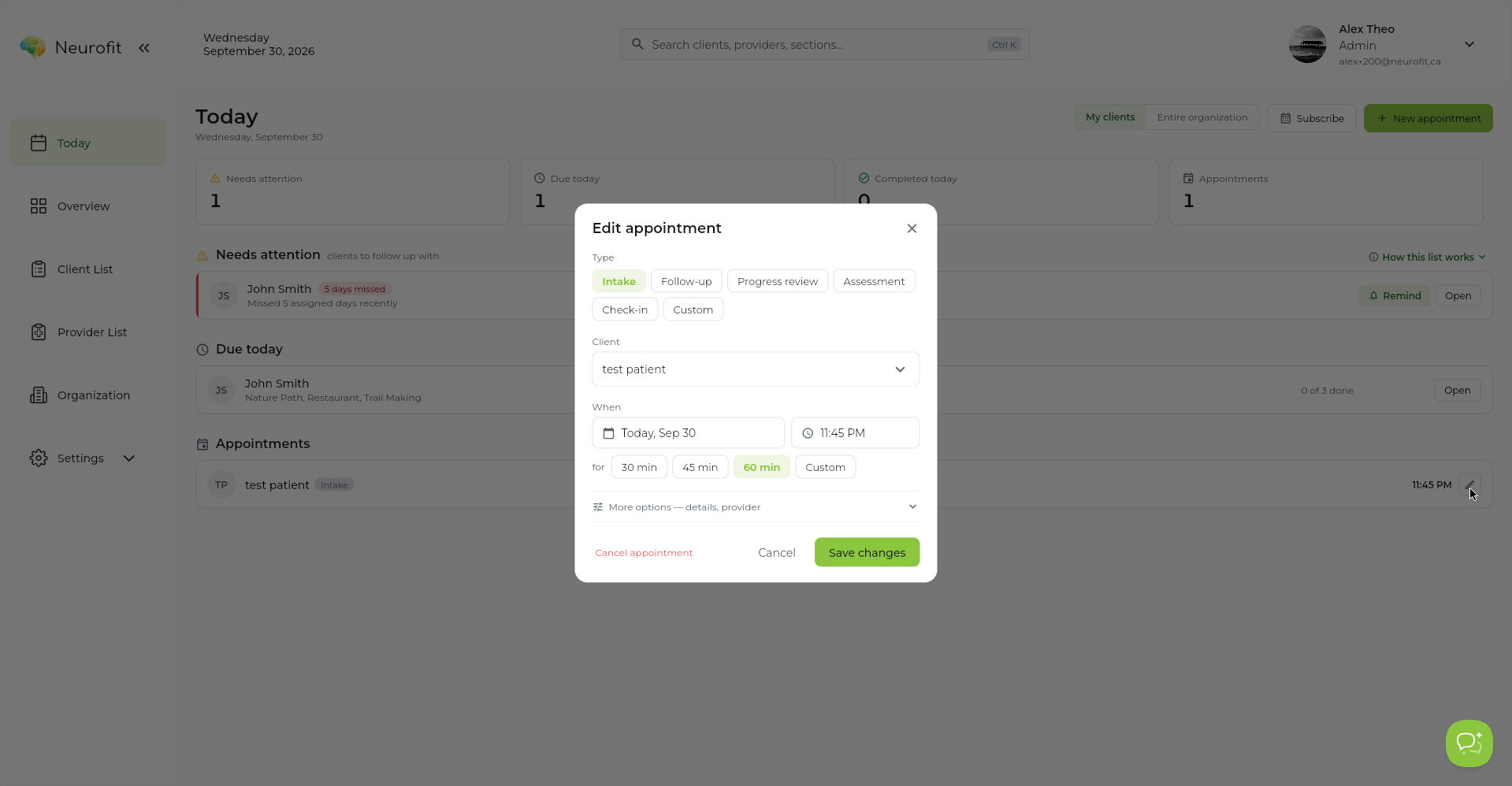Viewport: 1512px width, 786px height.
Task: Select the Intake appointment type
Action: [x=619, y=281]
